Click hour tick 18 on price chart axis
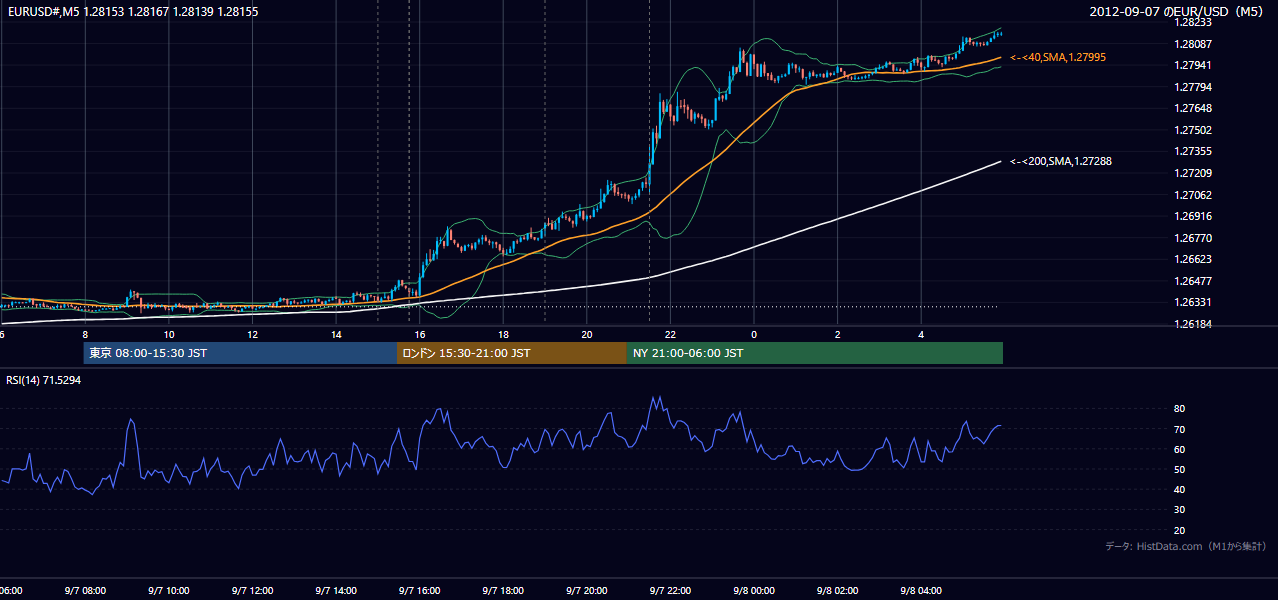The image size is (1278, 600). [503, 334]
